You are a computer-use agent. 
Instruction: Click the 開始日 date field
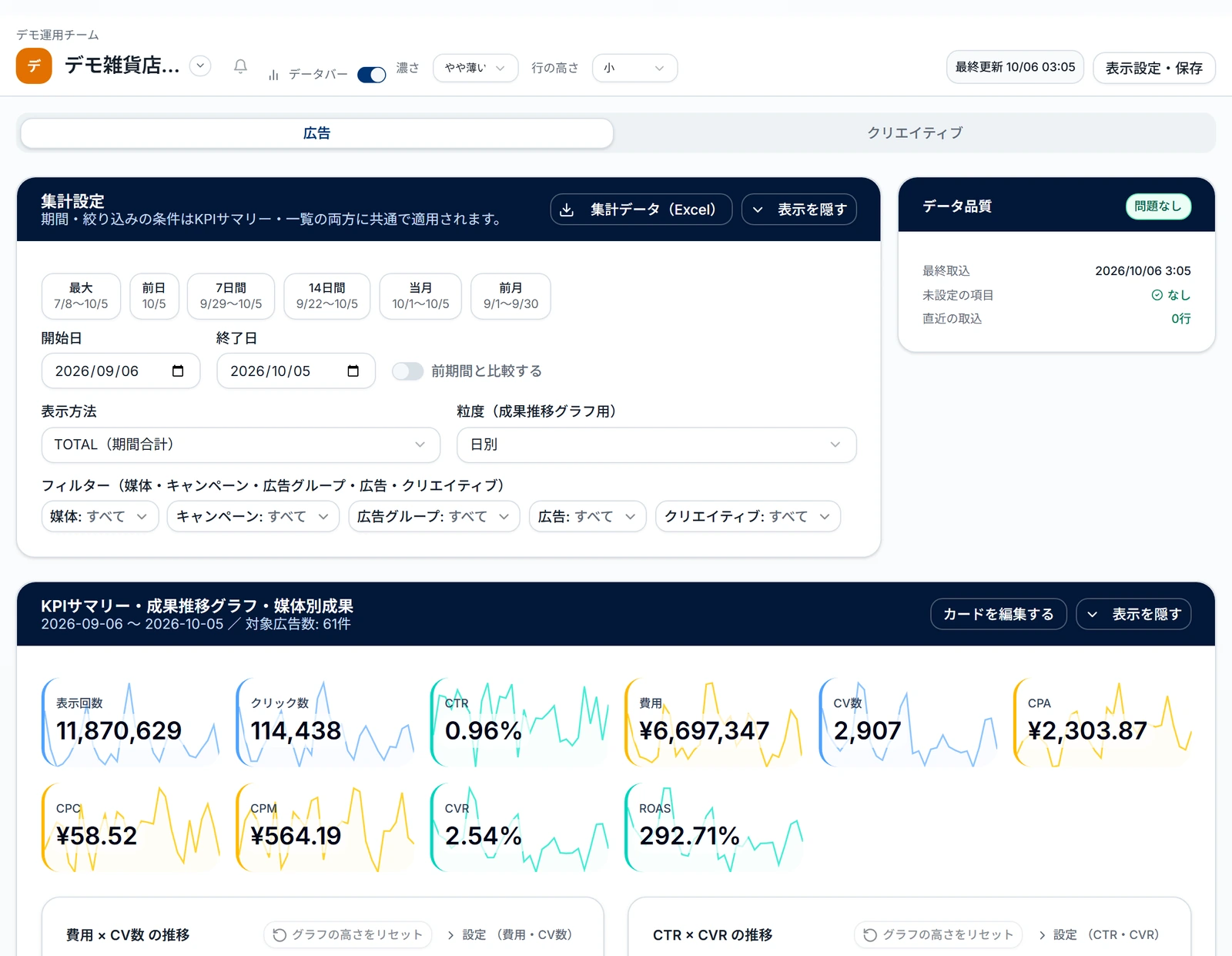tap(121, 371)
